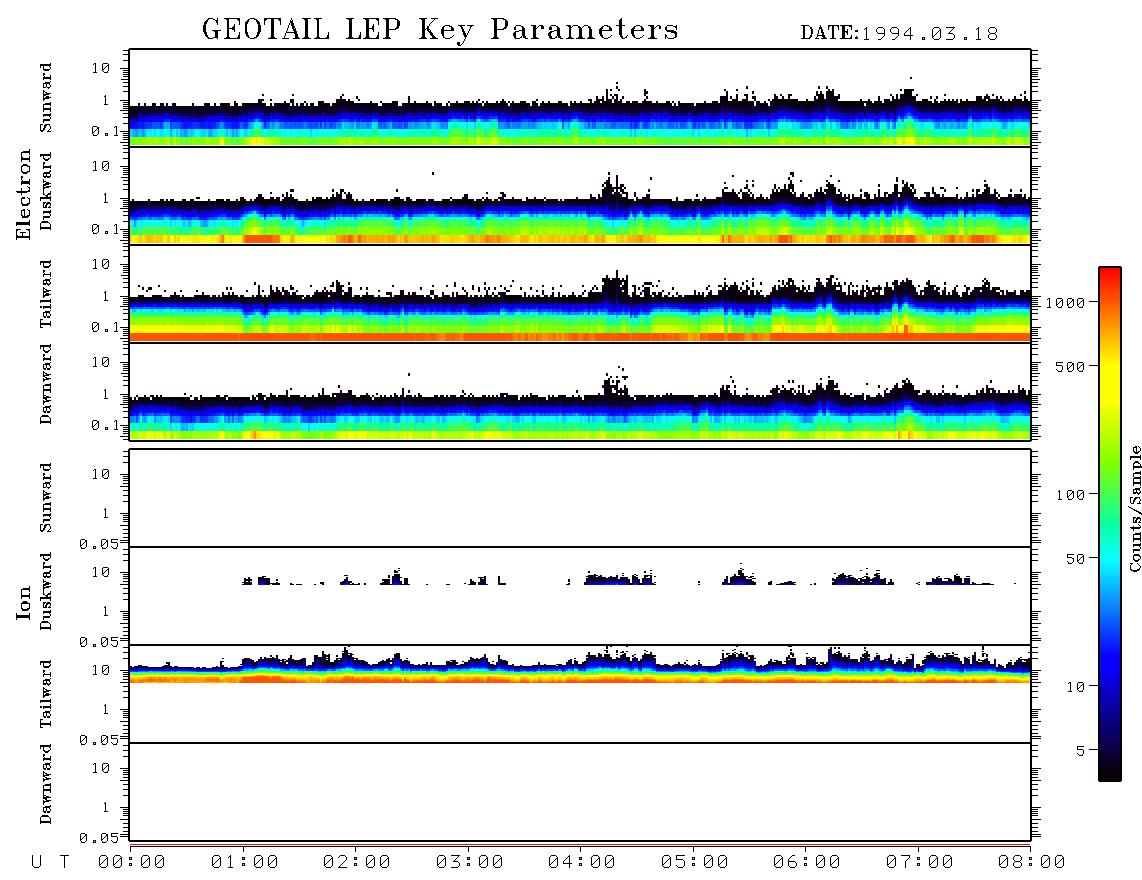Click the 01:00 time tick label

point(245,862)
